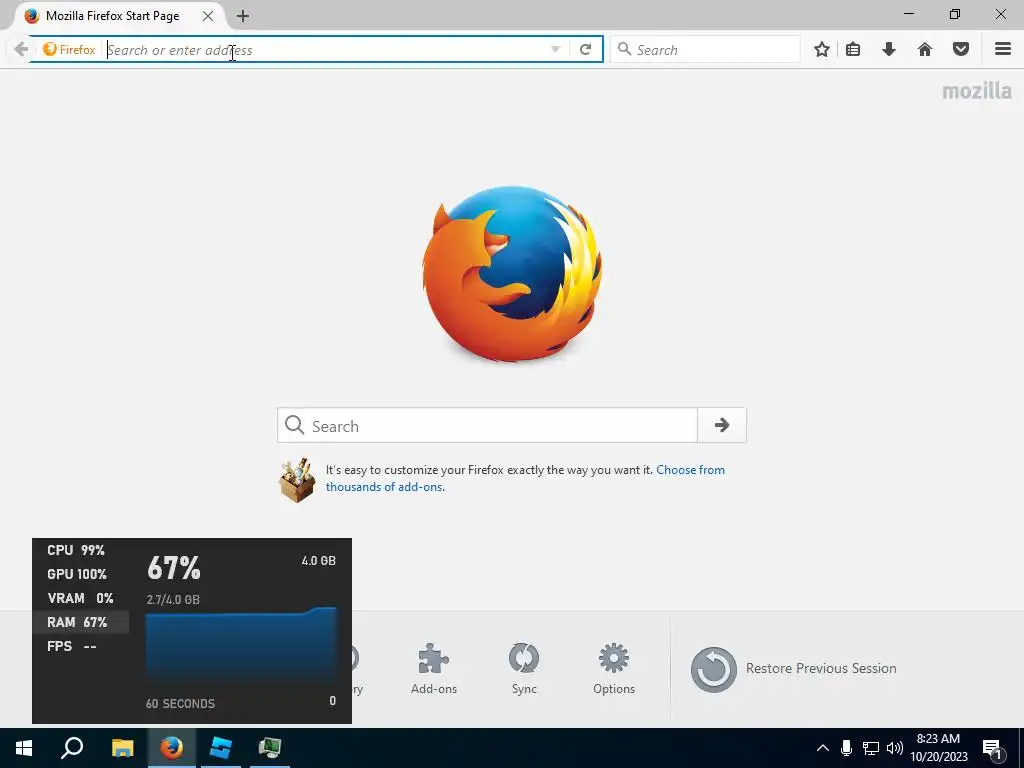1024x768 pixels.
Task: Select the Mozilla Firefox Start Page tab
Action: (x=111, y=16)
